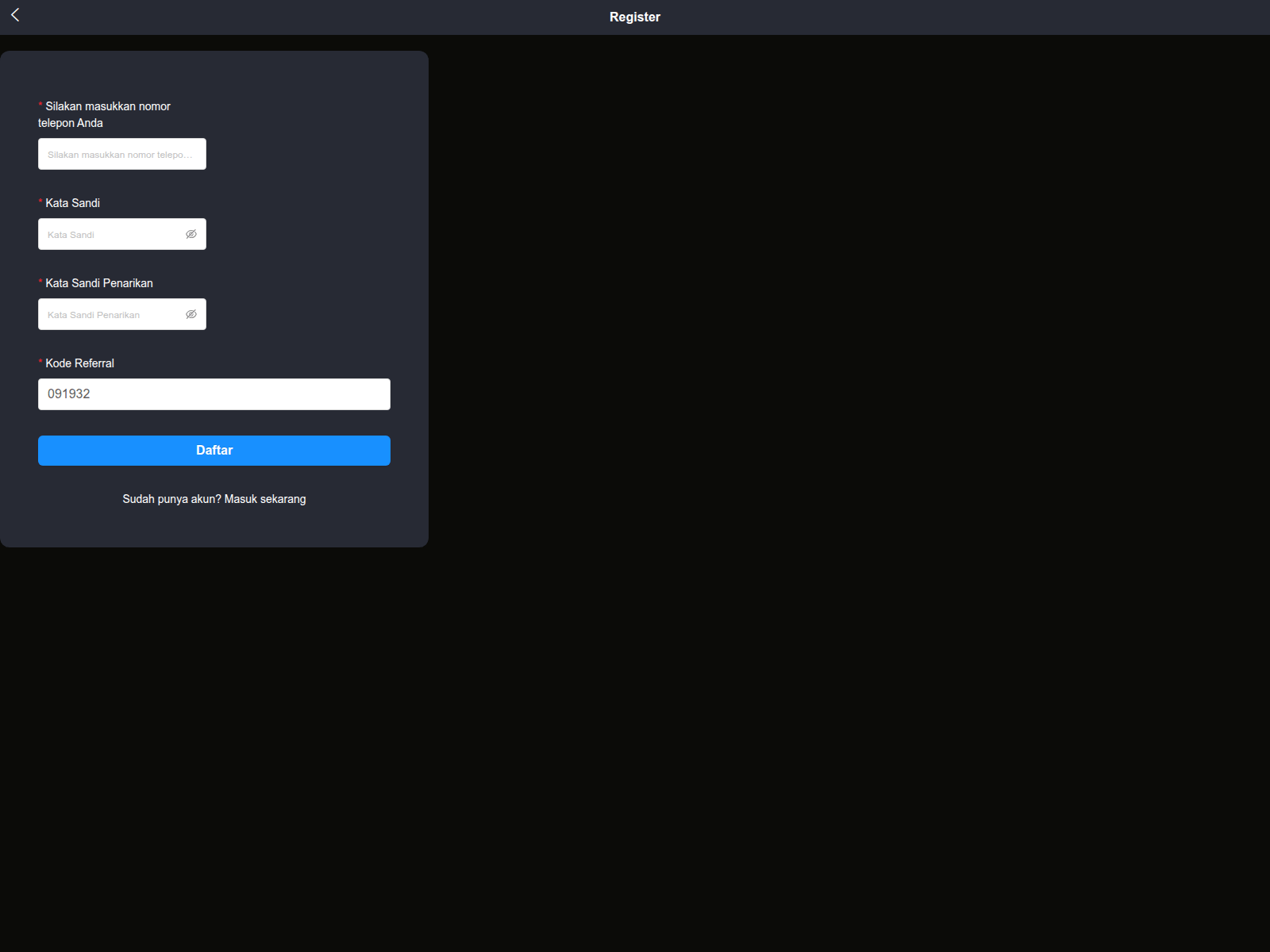Click the crossed-eye icon beside Kata Sandi Penarikan

point(191,313)
